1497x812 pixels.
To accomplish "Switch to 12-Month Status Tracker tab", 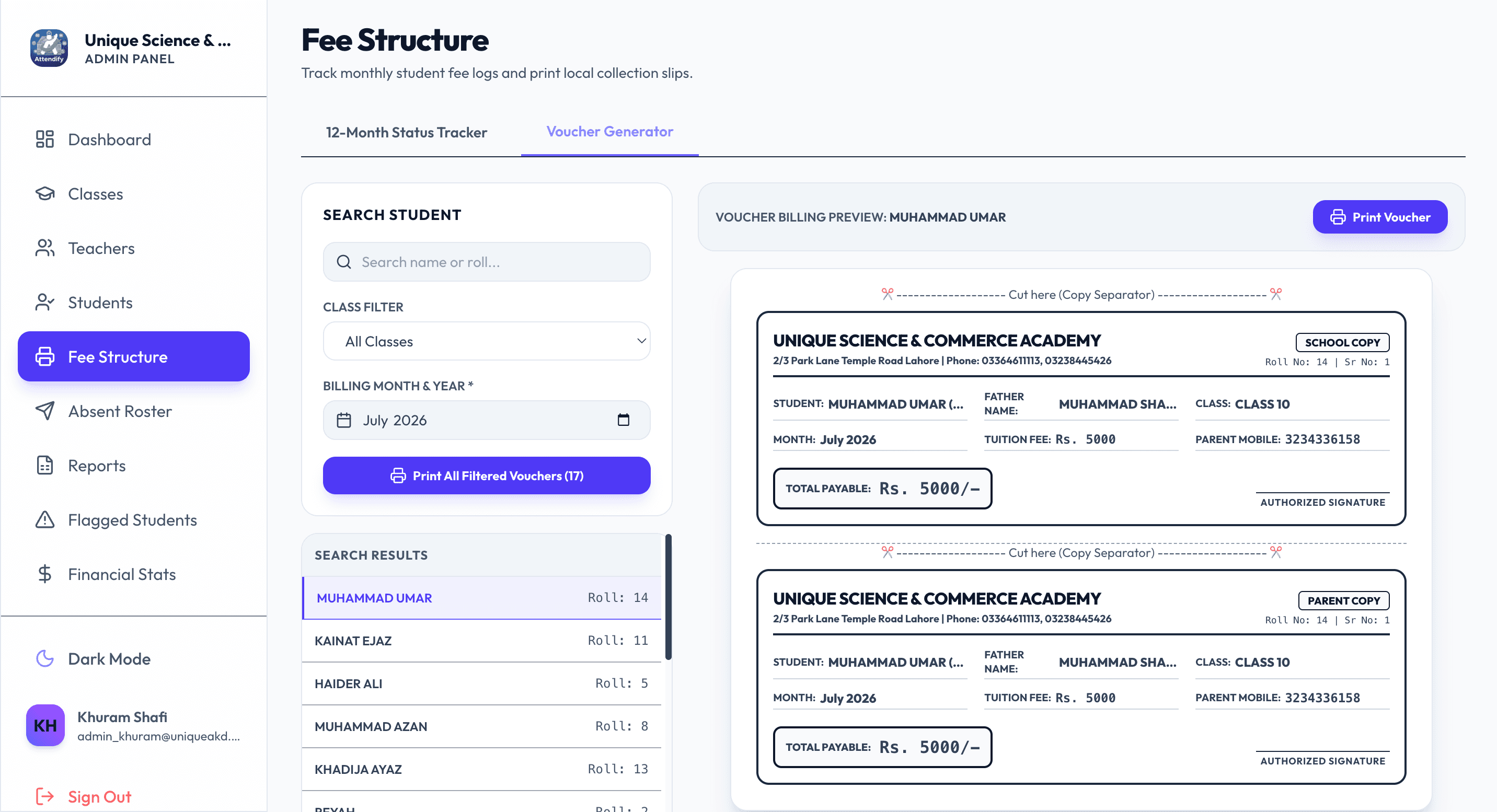I will click(x=406, y=132).
